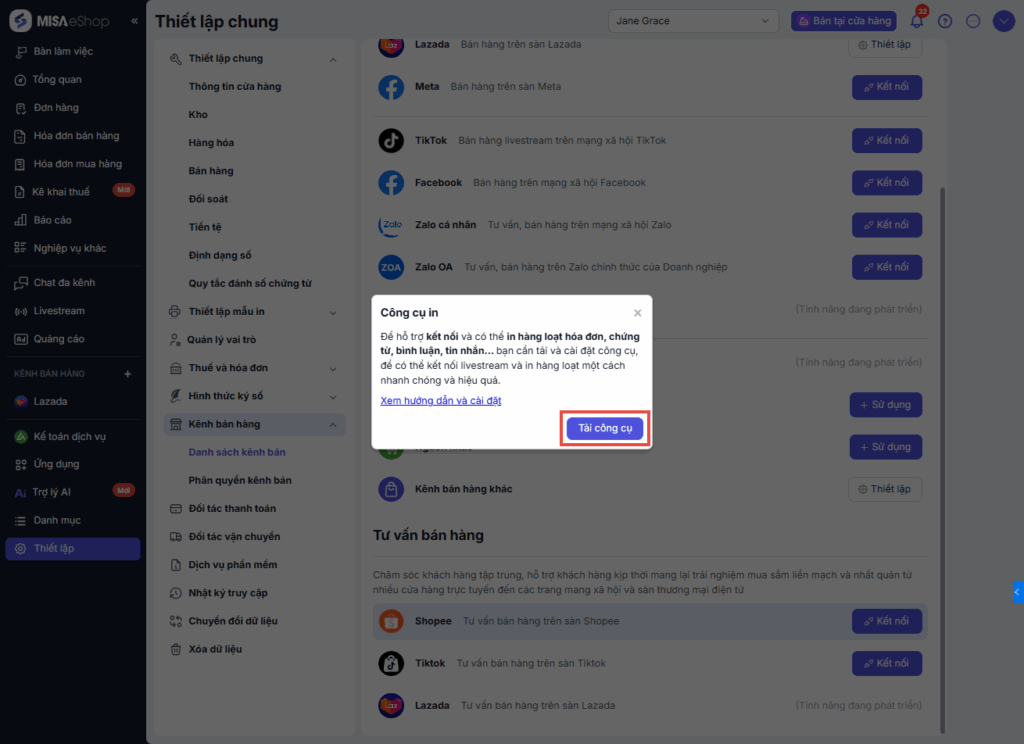Collapse the left sidebar with double-chevron icon
The image size is (1024, 744).
click(135, 21)
